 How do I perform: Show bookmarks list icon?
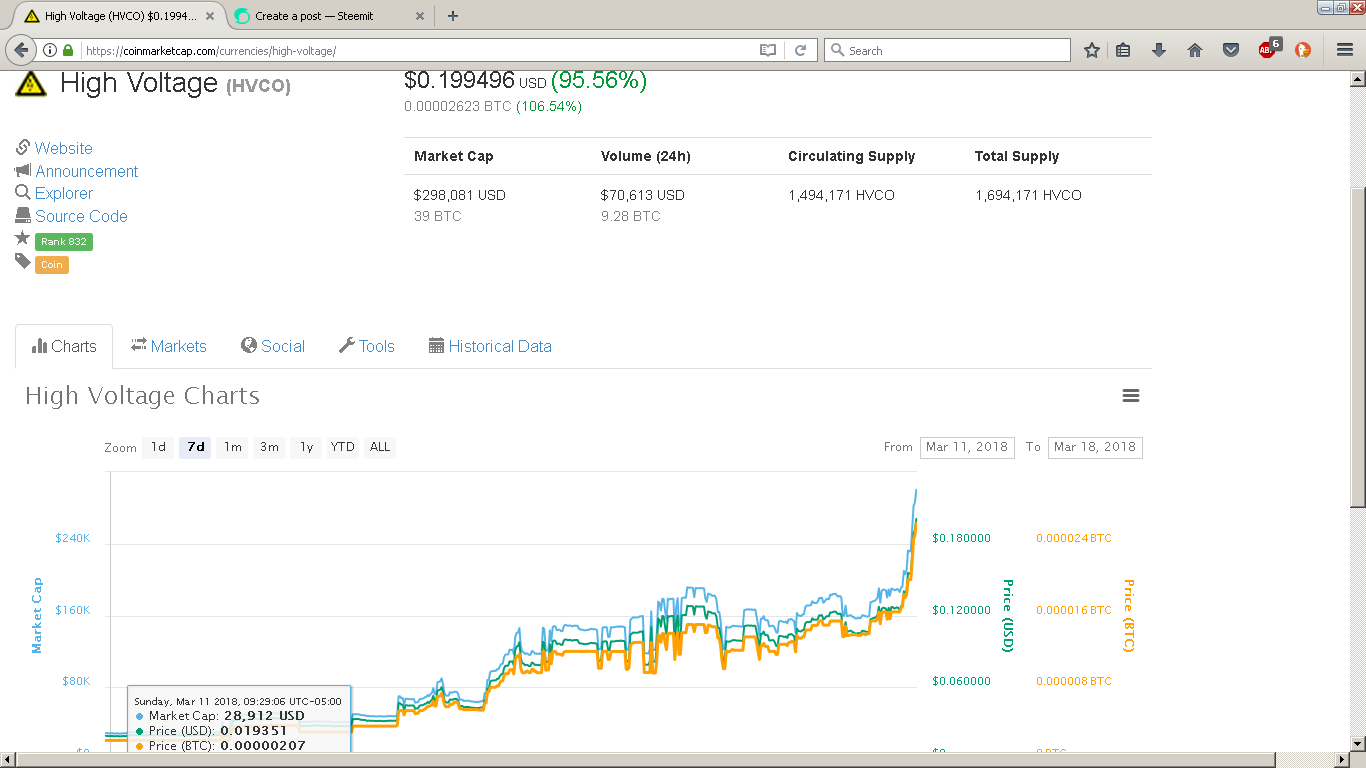point(1124,50)
